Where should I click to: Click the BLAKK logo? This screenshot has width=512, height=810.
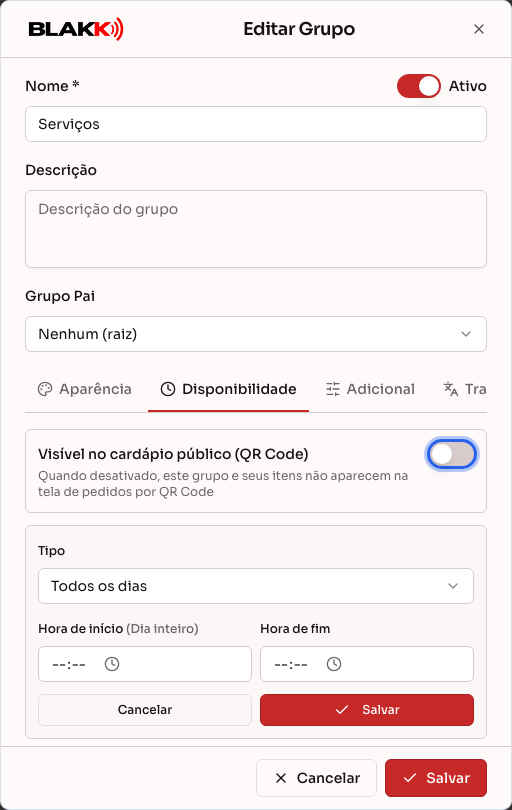pos(76,29)
